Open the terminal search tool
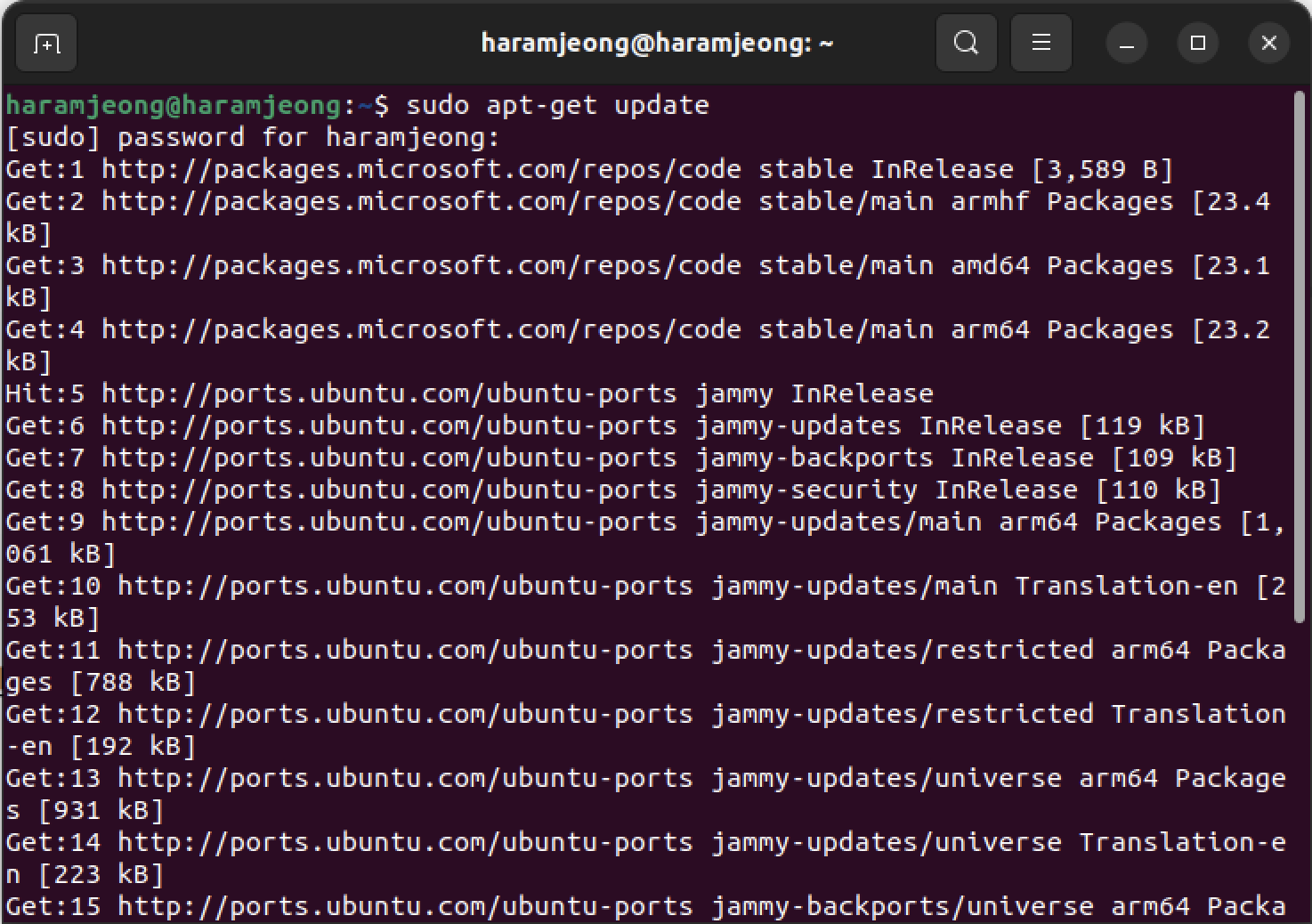The height and width of the screenshot is (924, 1312). click(x=966, y=43)
